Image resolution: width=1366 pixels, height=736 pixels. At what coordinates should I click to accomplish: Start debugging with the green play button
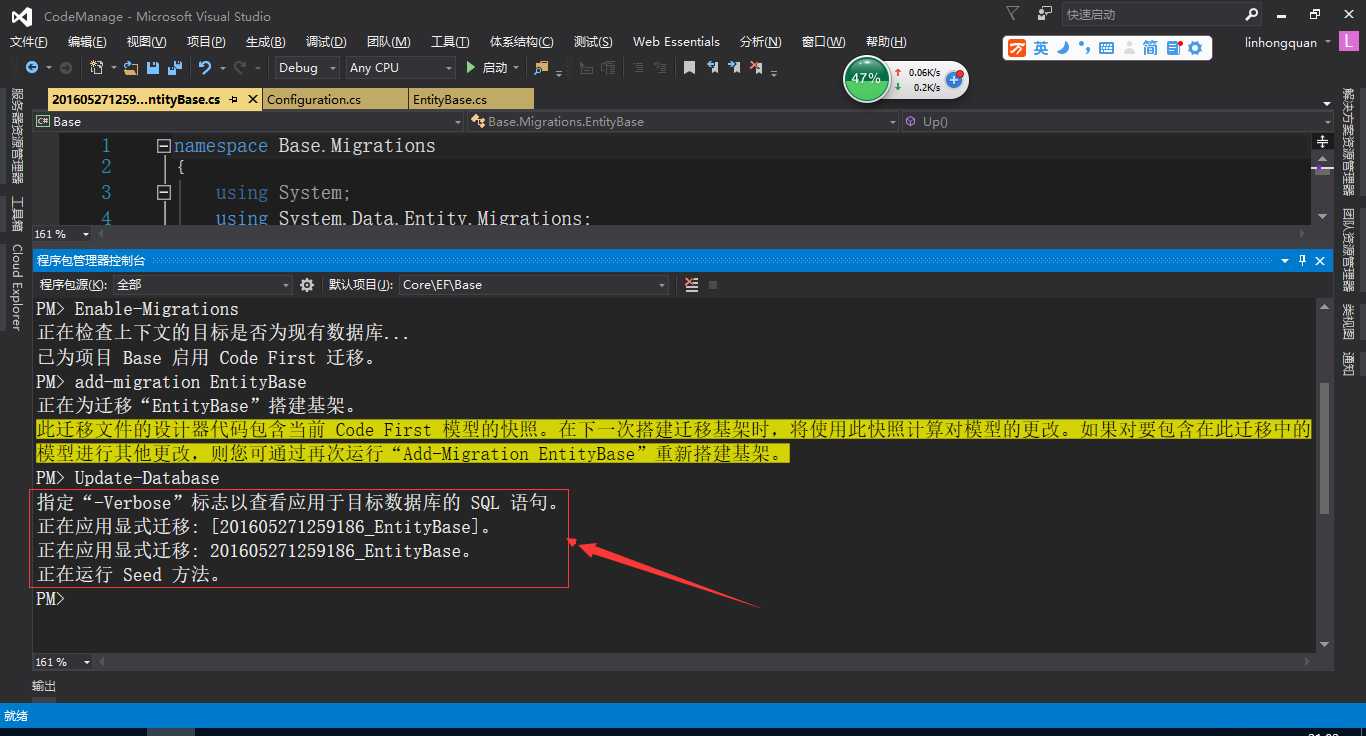[472, 68]
